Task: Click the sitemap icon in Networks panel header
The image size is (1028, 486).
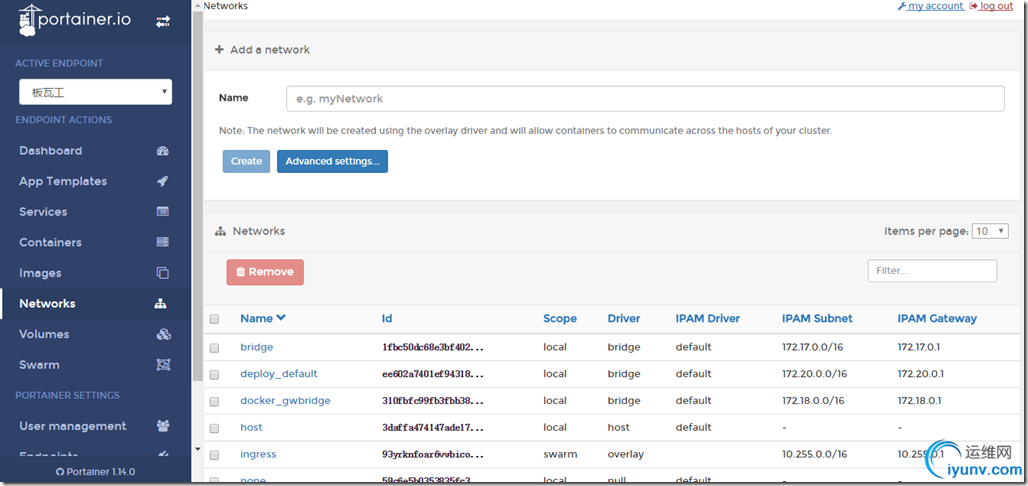Action: [220, 232]
